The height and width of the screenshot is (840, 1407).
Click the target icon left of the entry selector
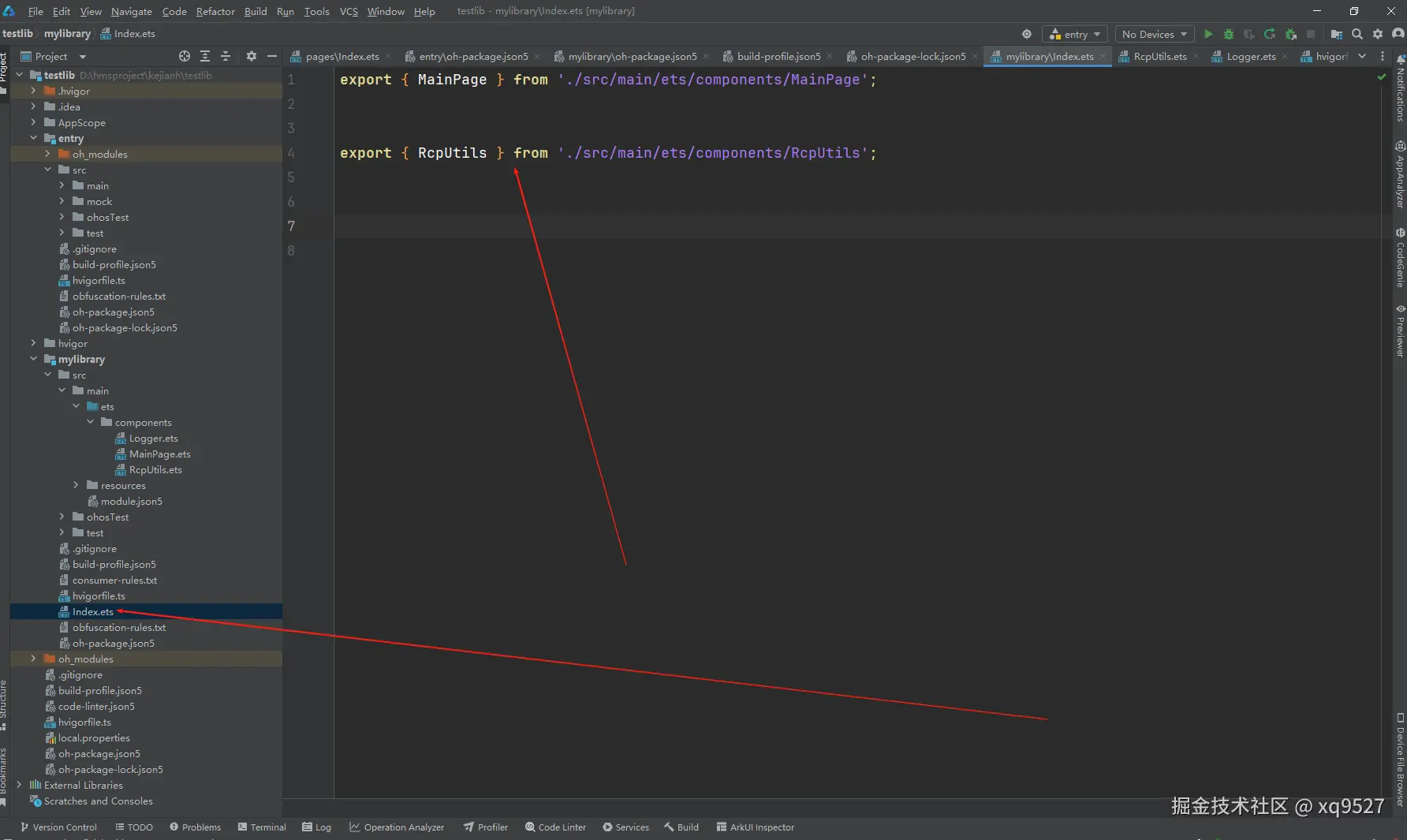click(x=1026, y=34)
